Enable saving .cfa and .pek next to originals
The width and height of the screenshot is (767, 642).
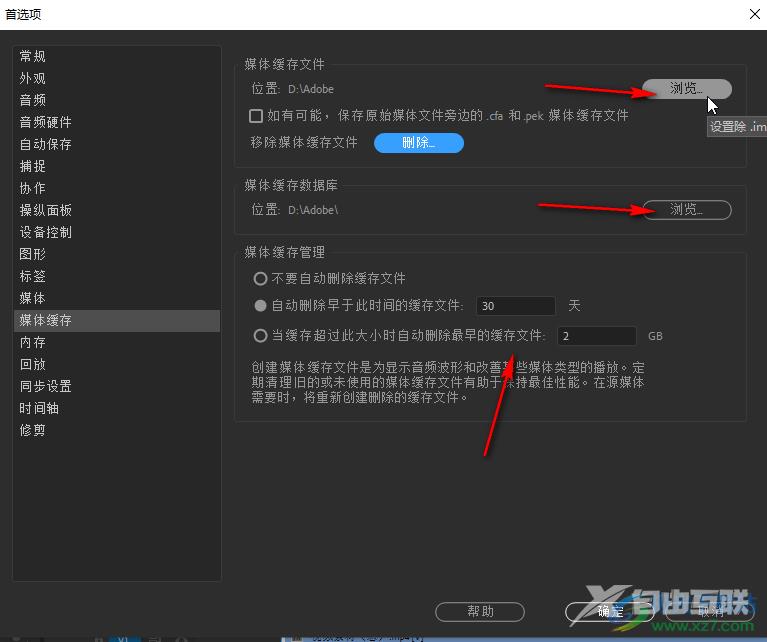click(x=256, y=116)
